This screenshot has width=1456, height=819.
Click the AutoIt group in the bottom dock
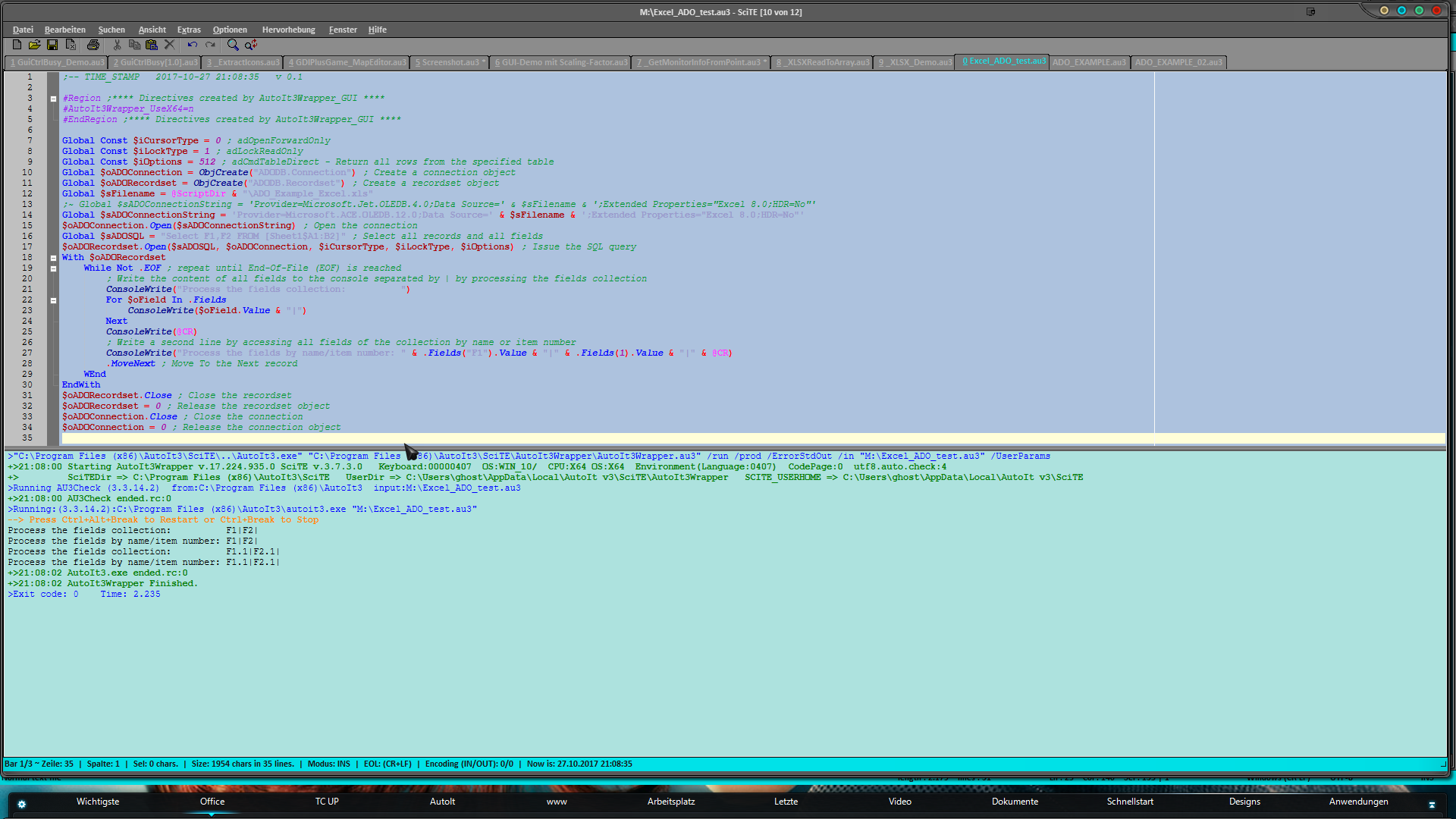pyautogui.click(x=442, y=802)
